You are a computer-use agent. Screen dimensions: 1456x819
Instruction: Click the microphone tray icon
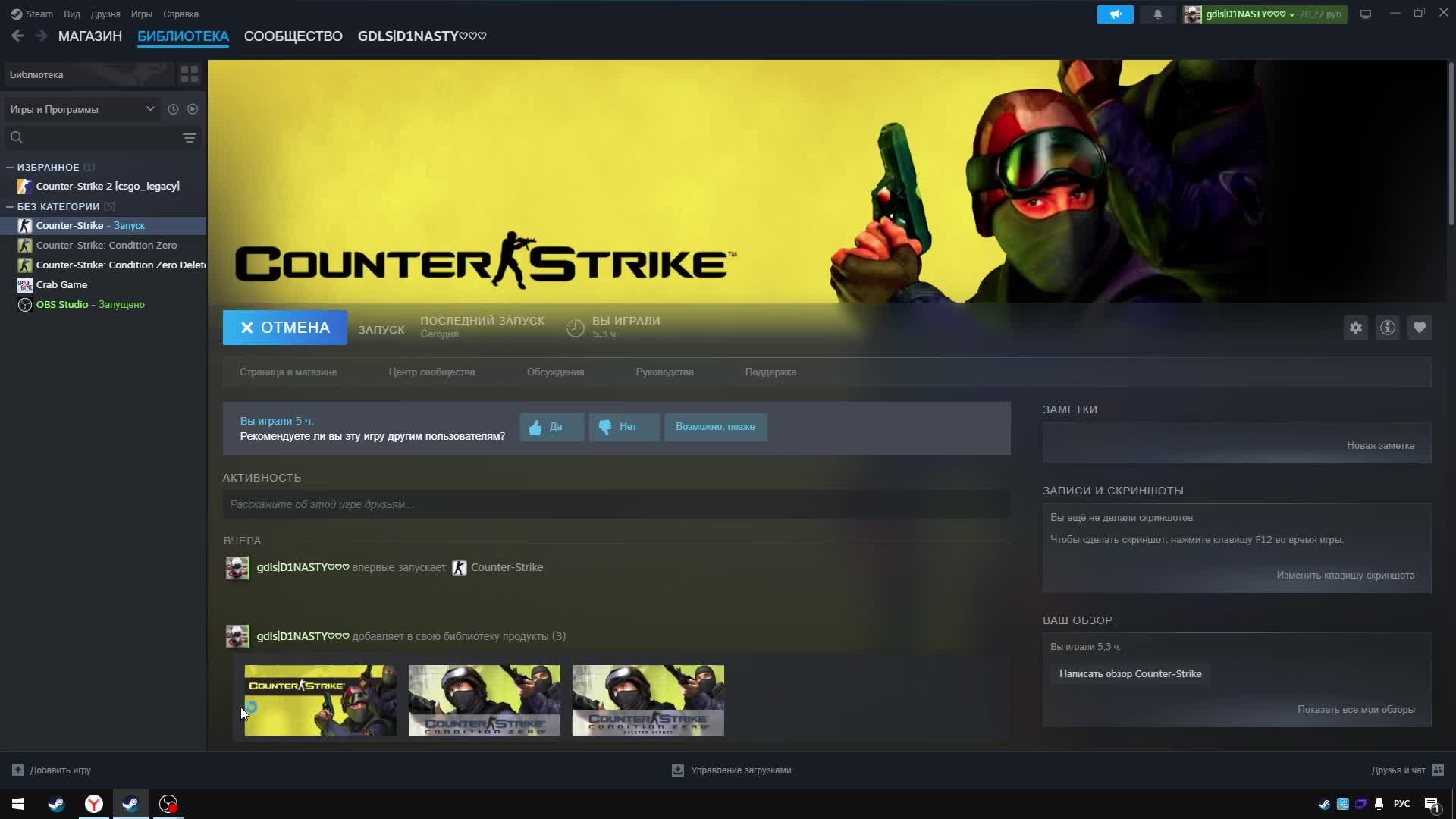tap(1379, 804)
